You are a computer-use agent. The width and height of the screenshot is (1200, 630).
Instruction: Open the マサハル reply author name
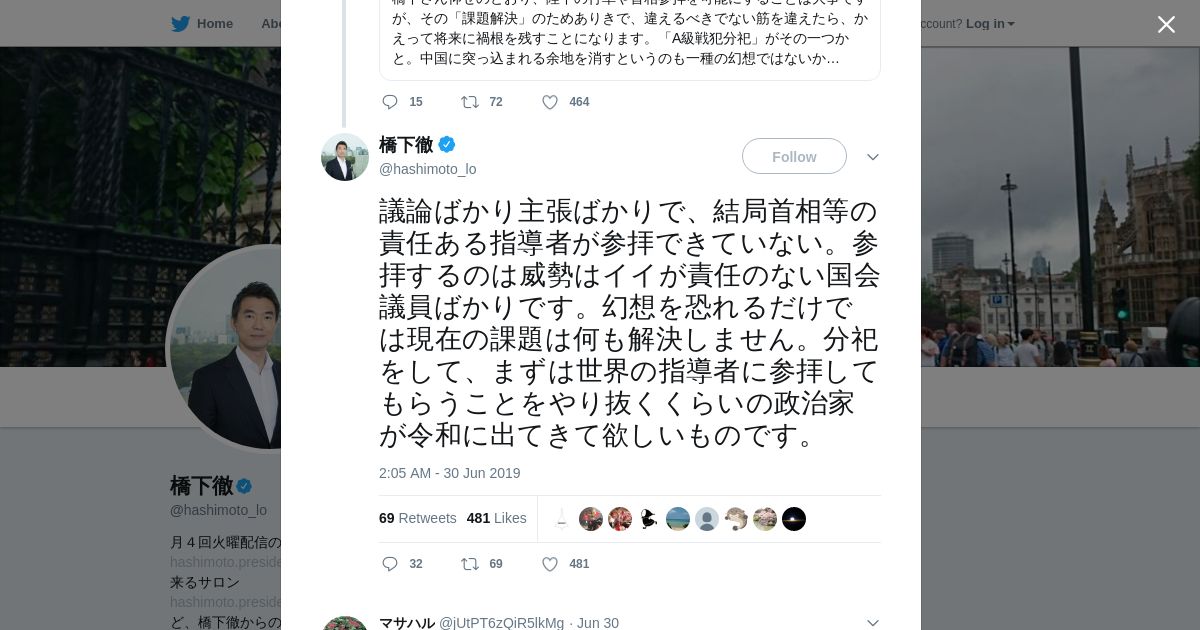(406, 623)
